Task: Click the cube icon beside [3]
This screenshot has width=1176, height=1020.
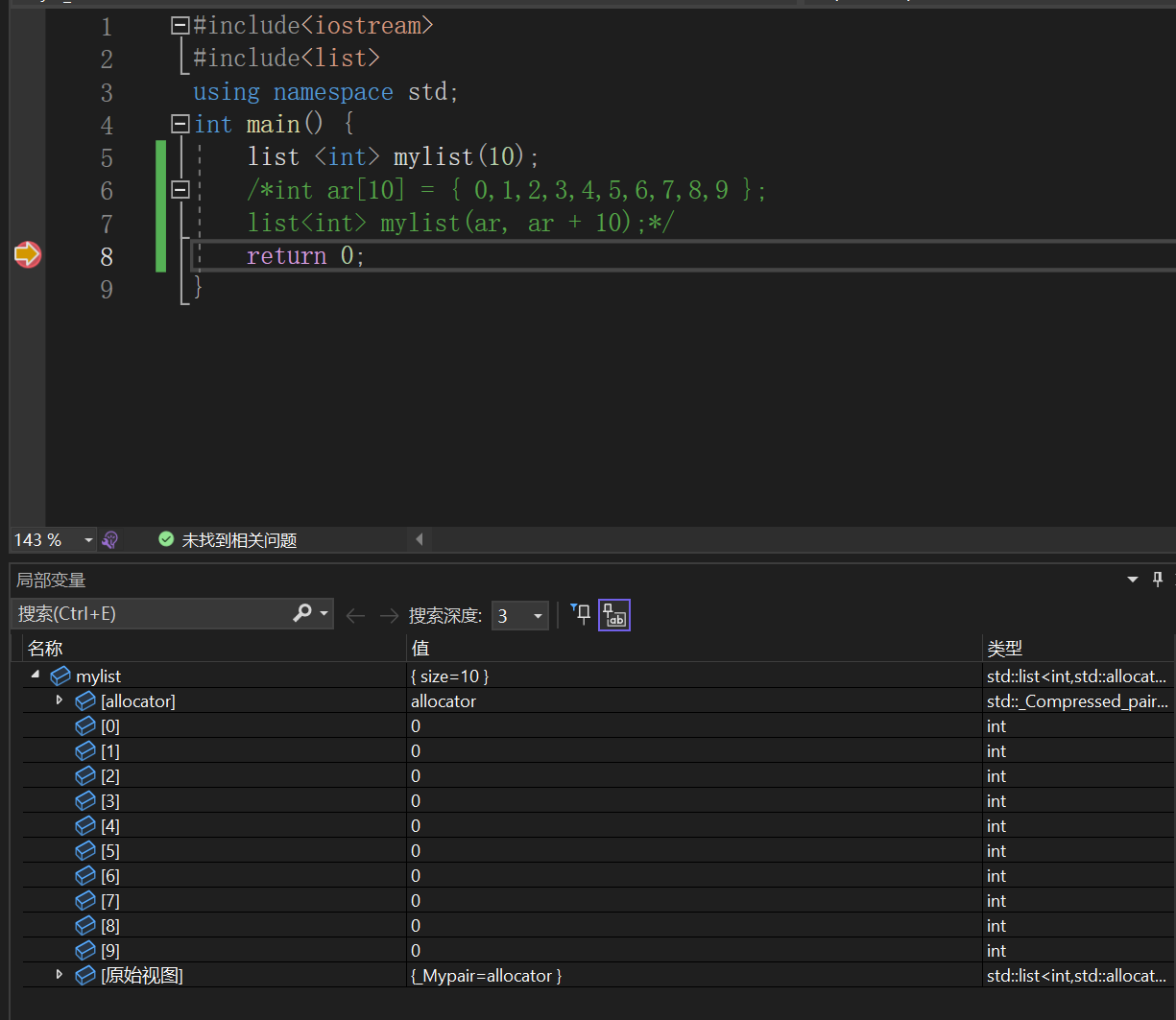Action: tap(85, 801)
